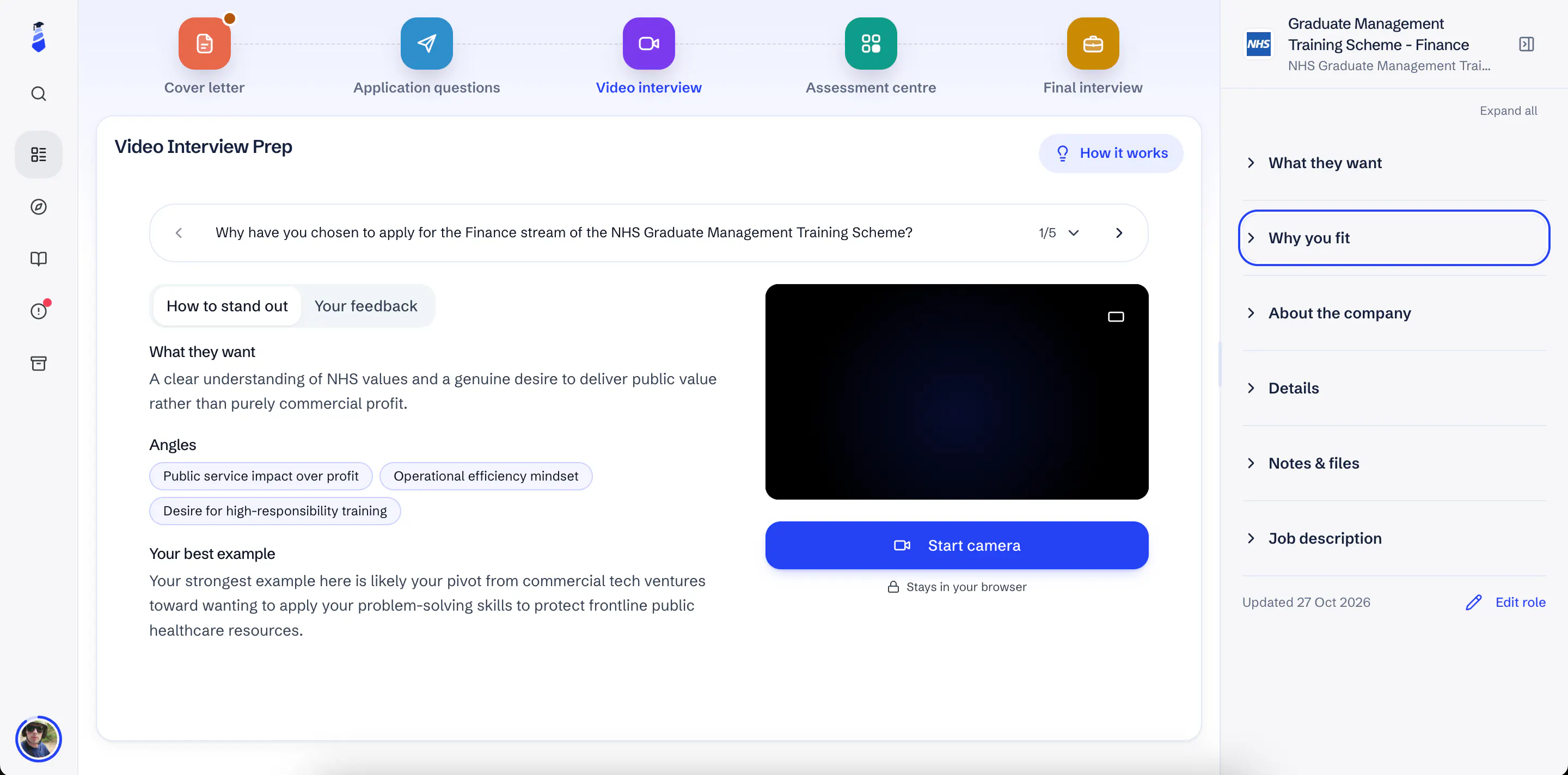Open the 1/5 question selector dropdown
Image resolution: width=1568 pixels, height=775 pixels.
click(x=1058, y=233)
